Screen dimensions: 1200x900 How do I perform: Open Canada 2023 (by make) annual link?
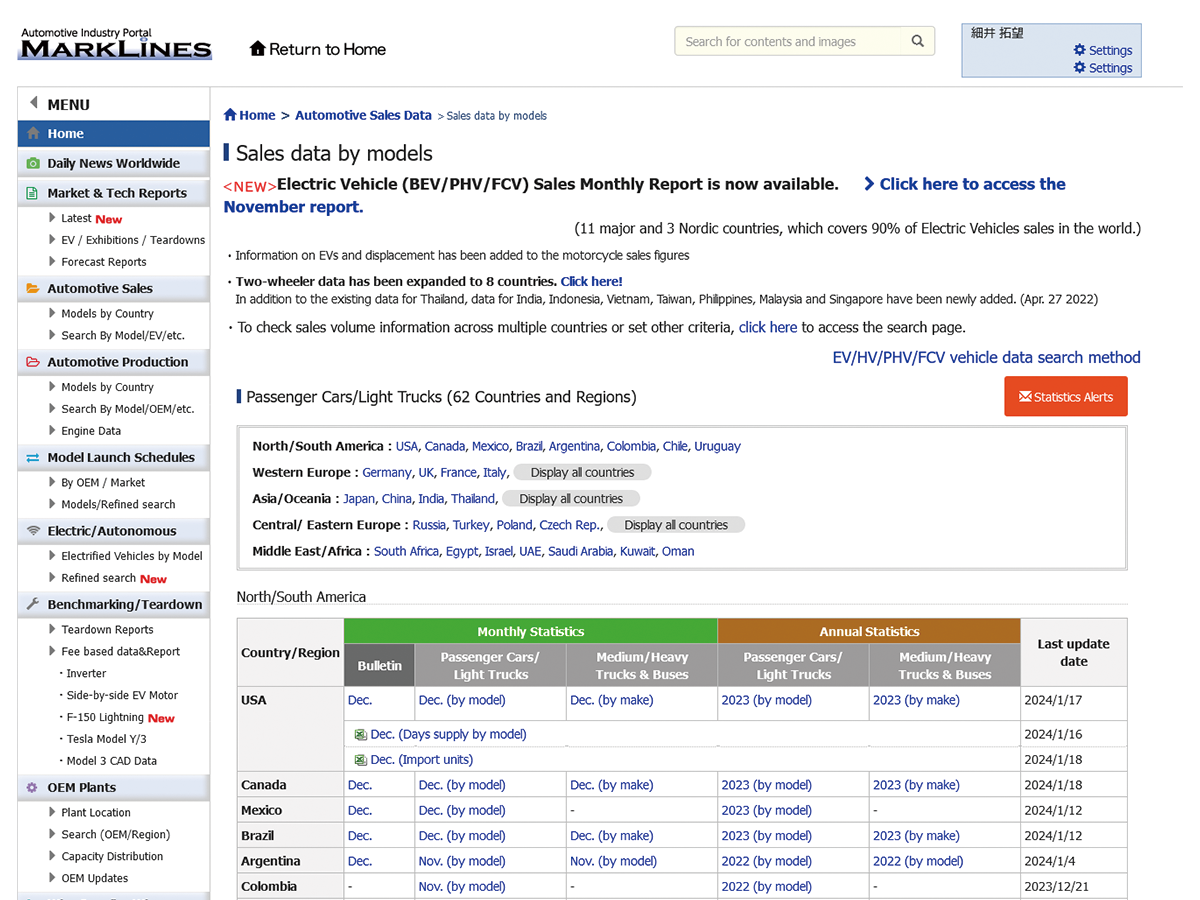pyautogui.click(x=916, y=785)
